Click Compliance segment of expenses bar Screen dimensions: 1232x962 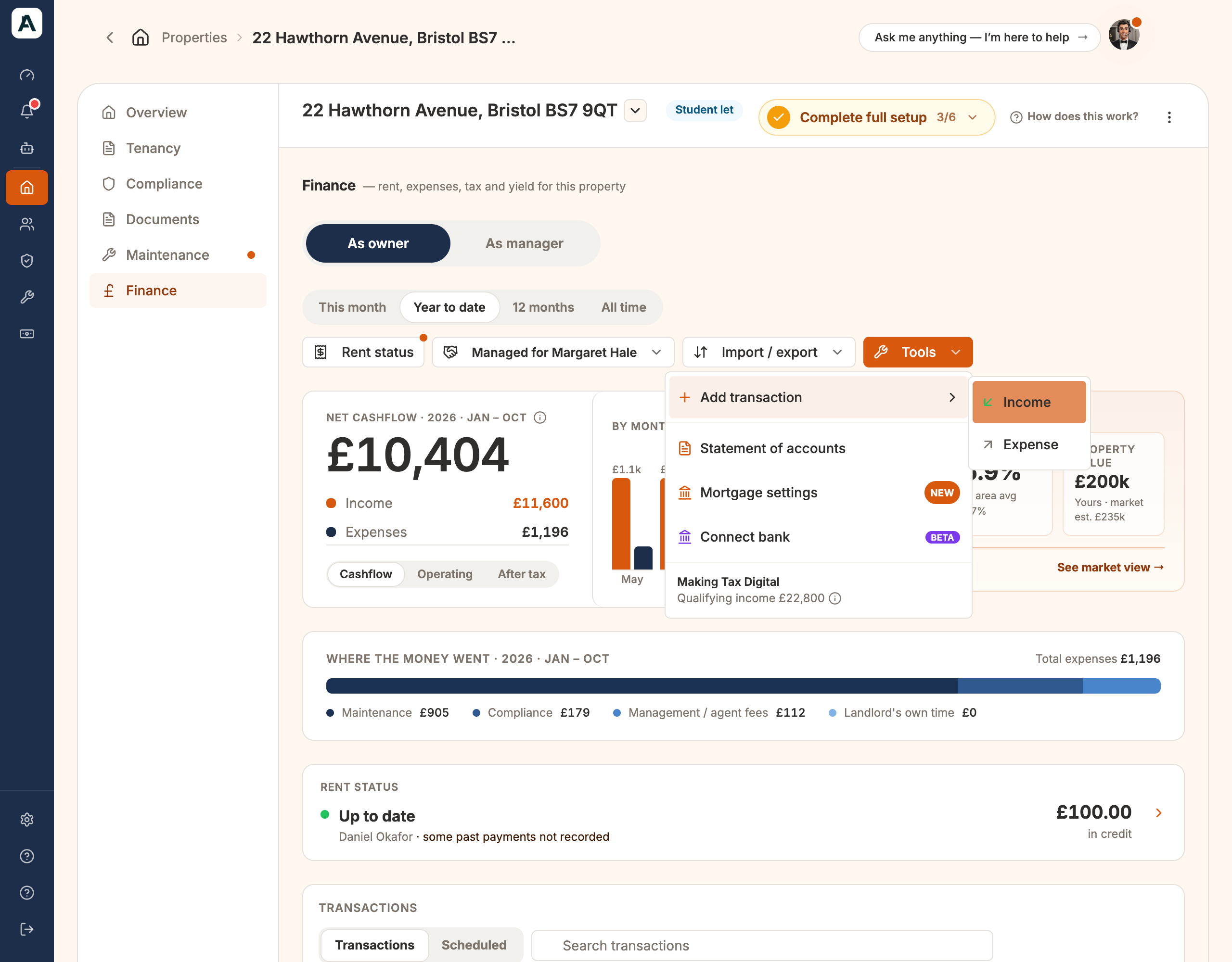1020,686
